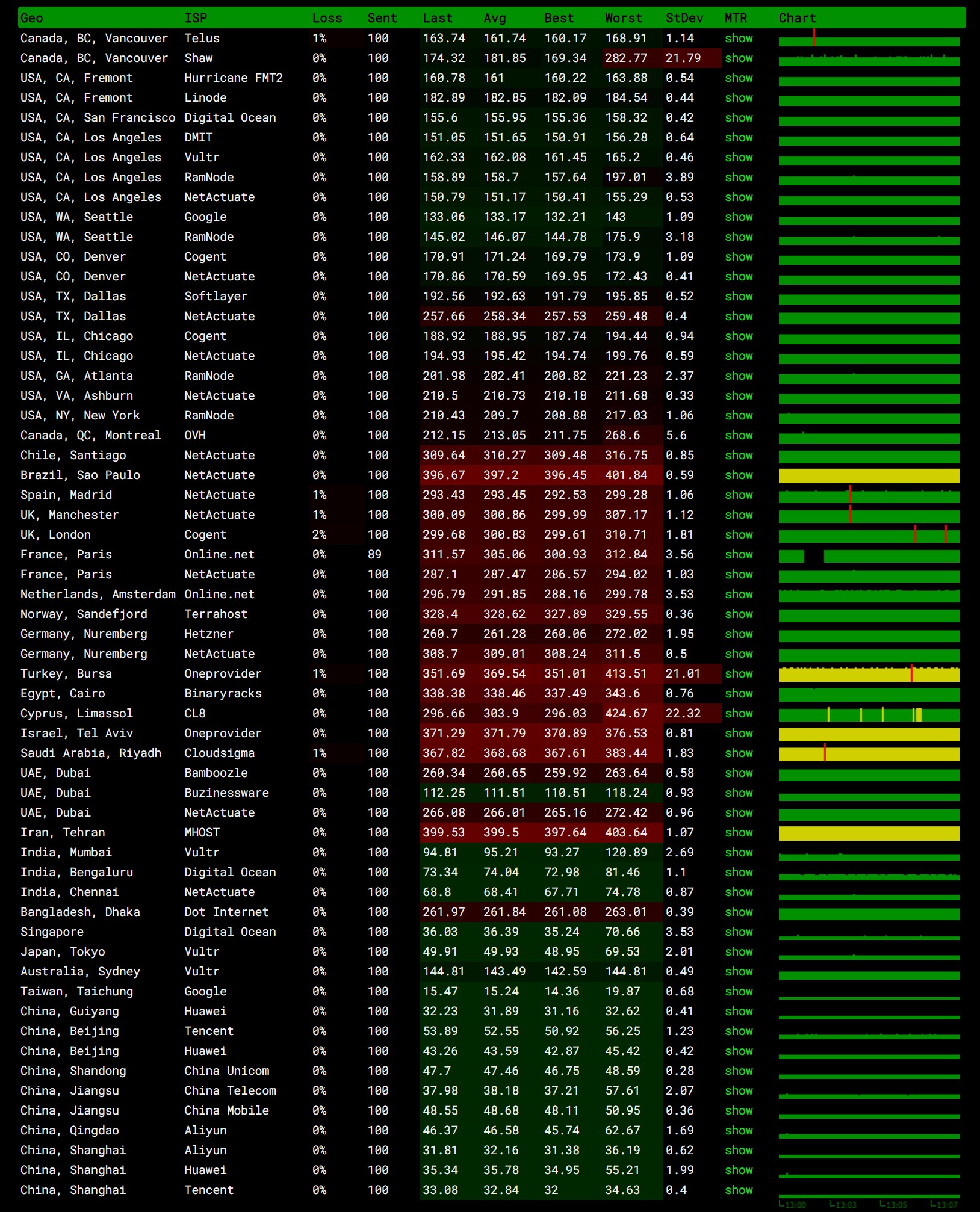Select yellow latency chart for Brazil Sao Paulo
This screenshot has width=980, height=1212.
[869, 476]
